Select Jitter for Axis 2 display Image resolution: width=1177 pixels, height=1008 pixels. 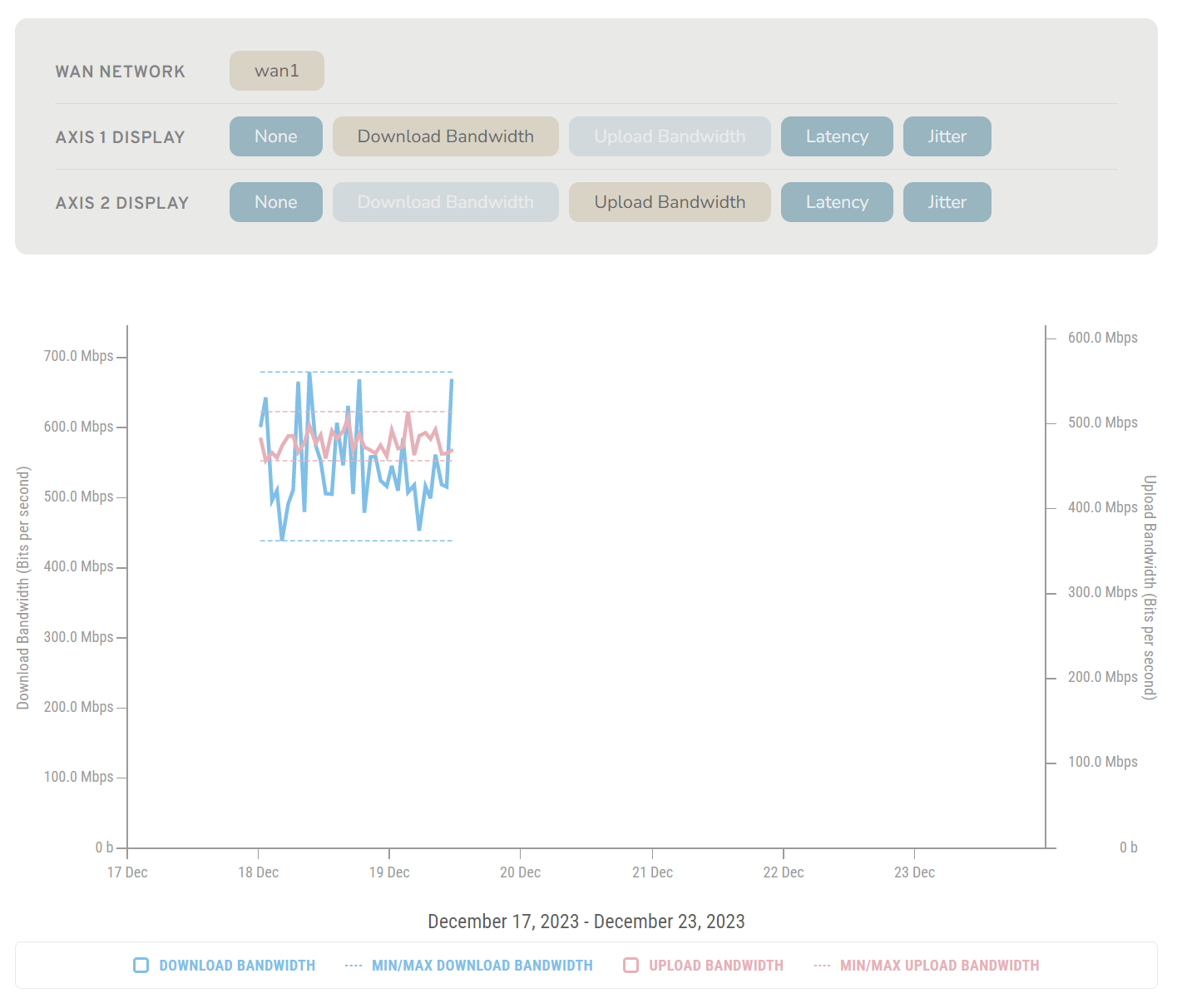[947, 202]
